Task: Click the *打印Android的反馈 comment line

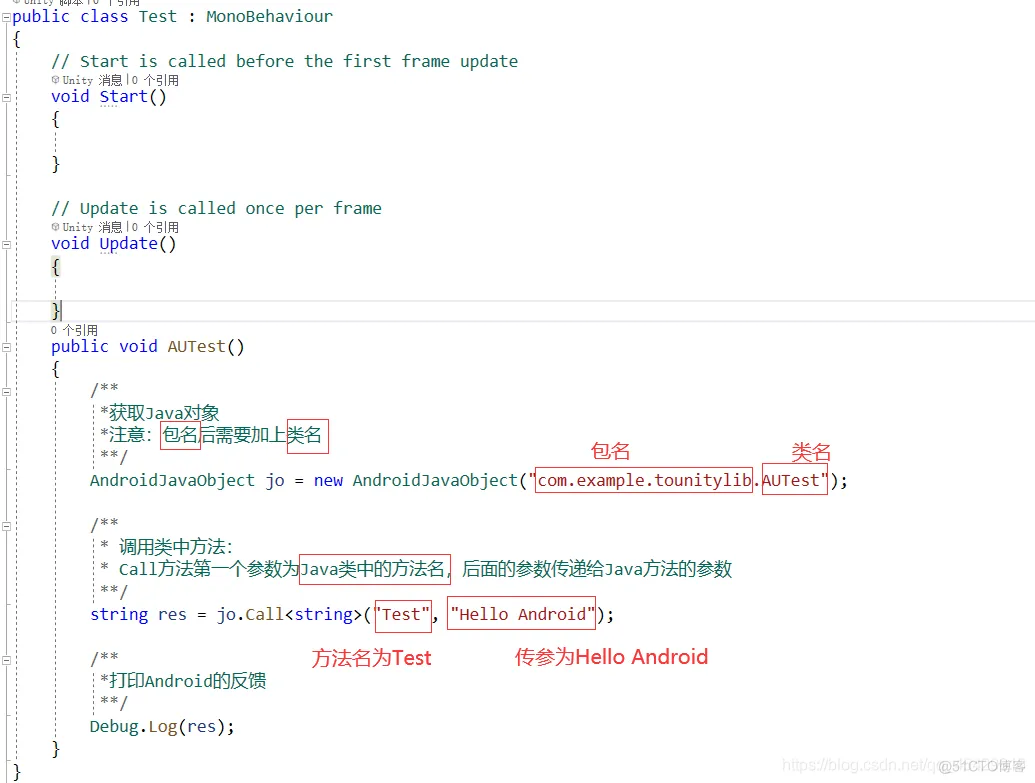Action: 183,681
